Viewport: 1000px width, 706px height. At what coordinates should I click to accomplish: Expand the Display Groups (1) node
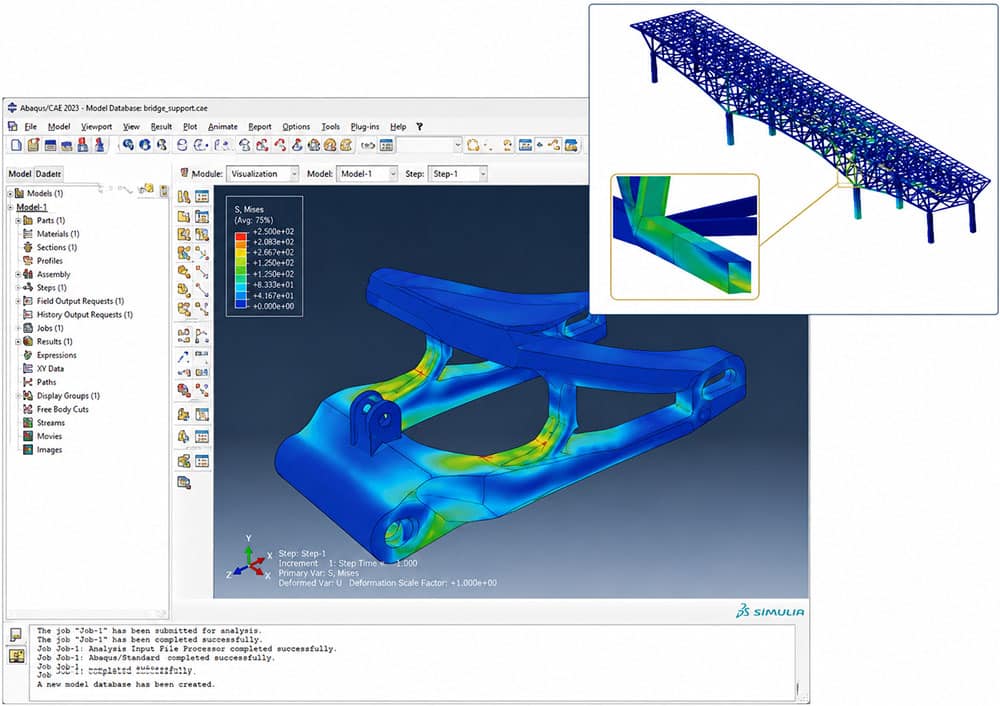click(18, 396)
